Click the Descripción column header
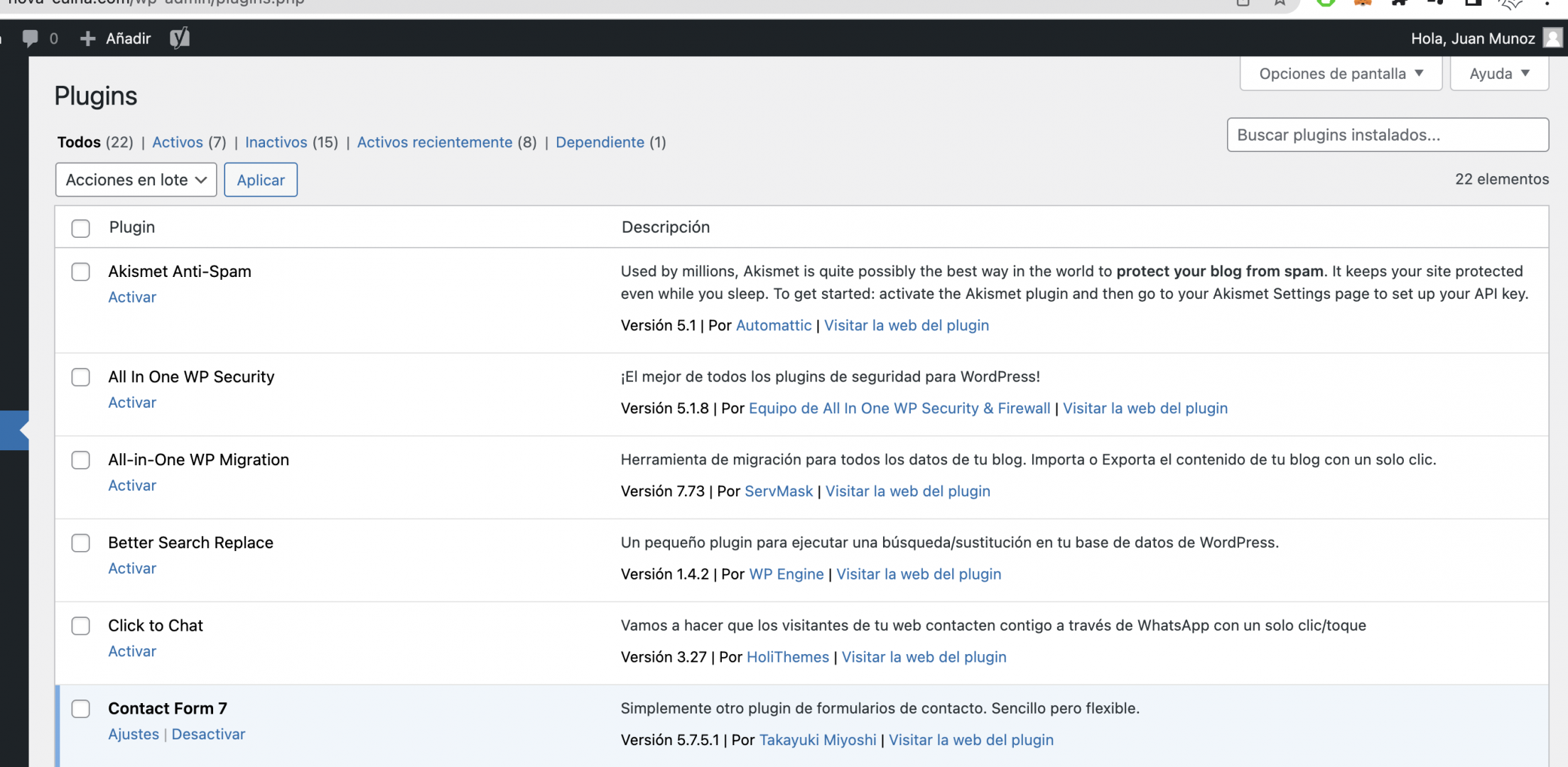 [x=666, y=227]
